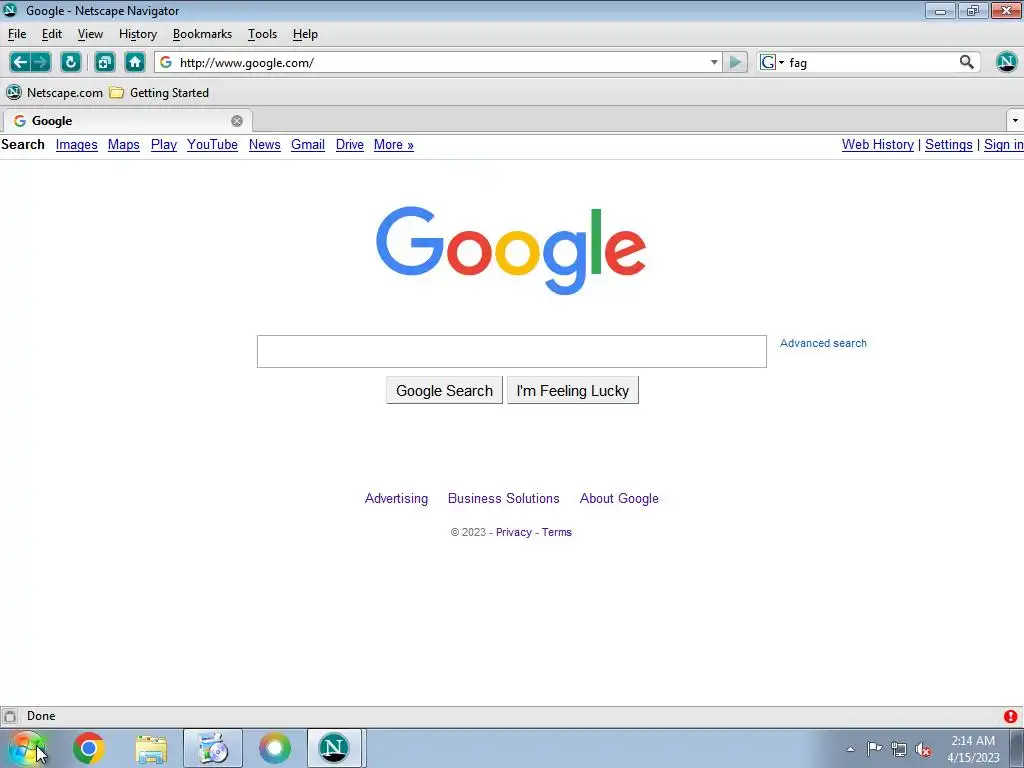Open the YouTube link

coord(212,145)
